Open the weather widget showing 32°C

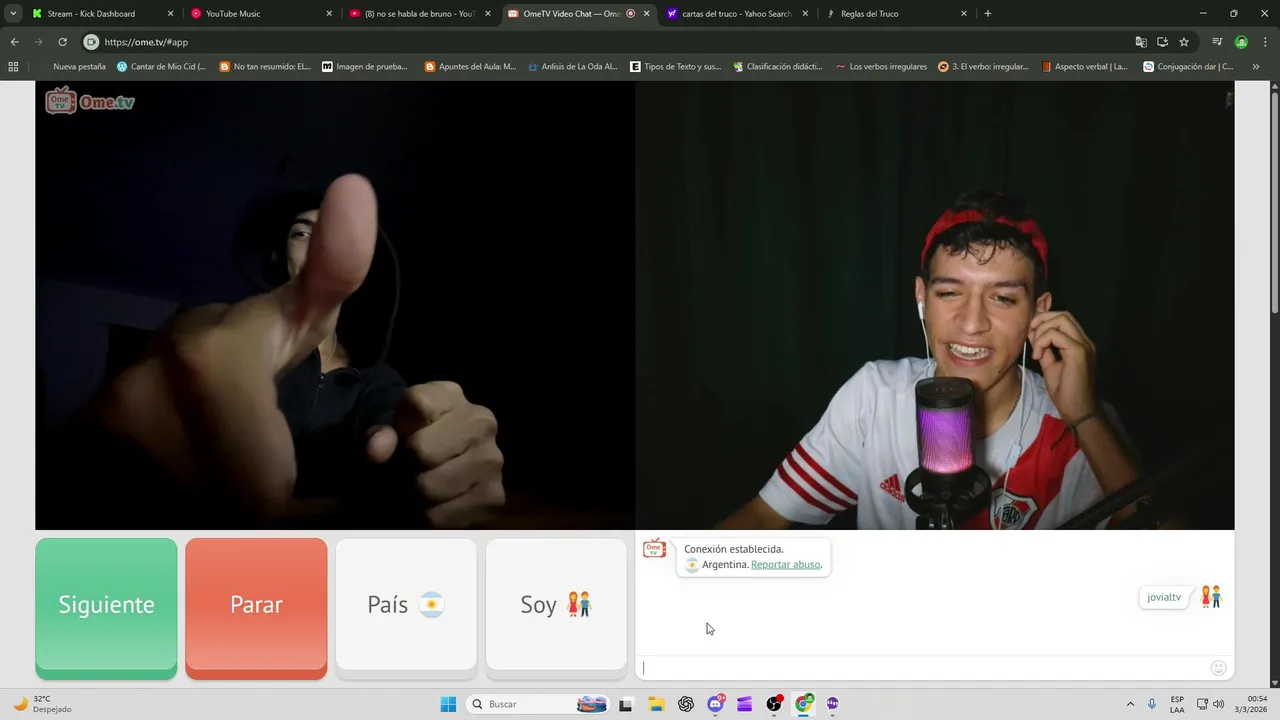point(42,704)
